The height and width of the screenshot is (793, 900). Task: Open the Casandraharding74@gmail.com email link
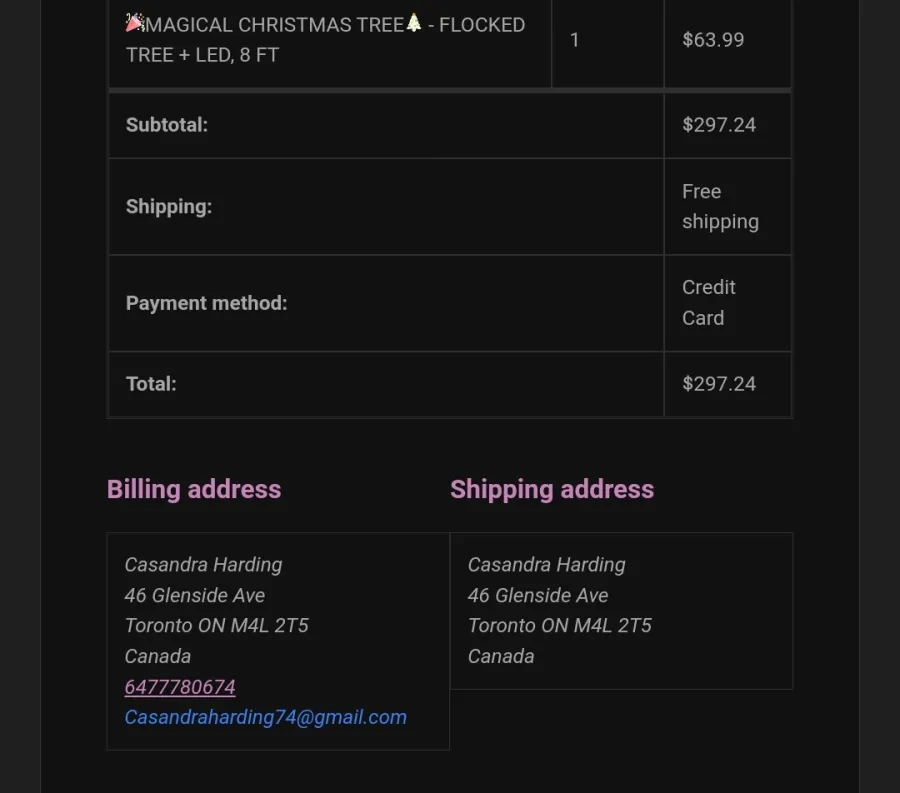[265, 717]
